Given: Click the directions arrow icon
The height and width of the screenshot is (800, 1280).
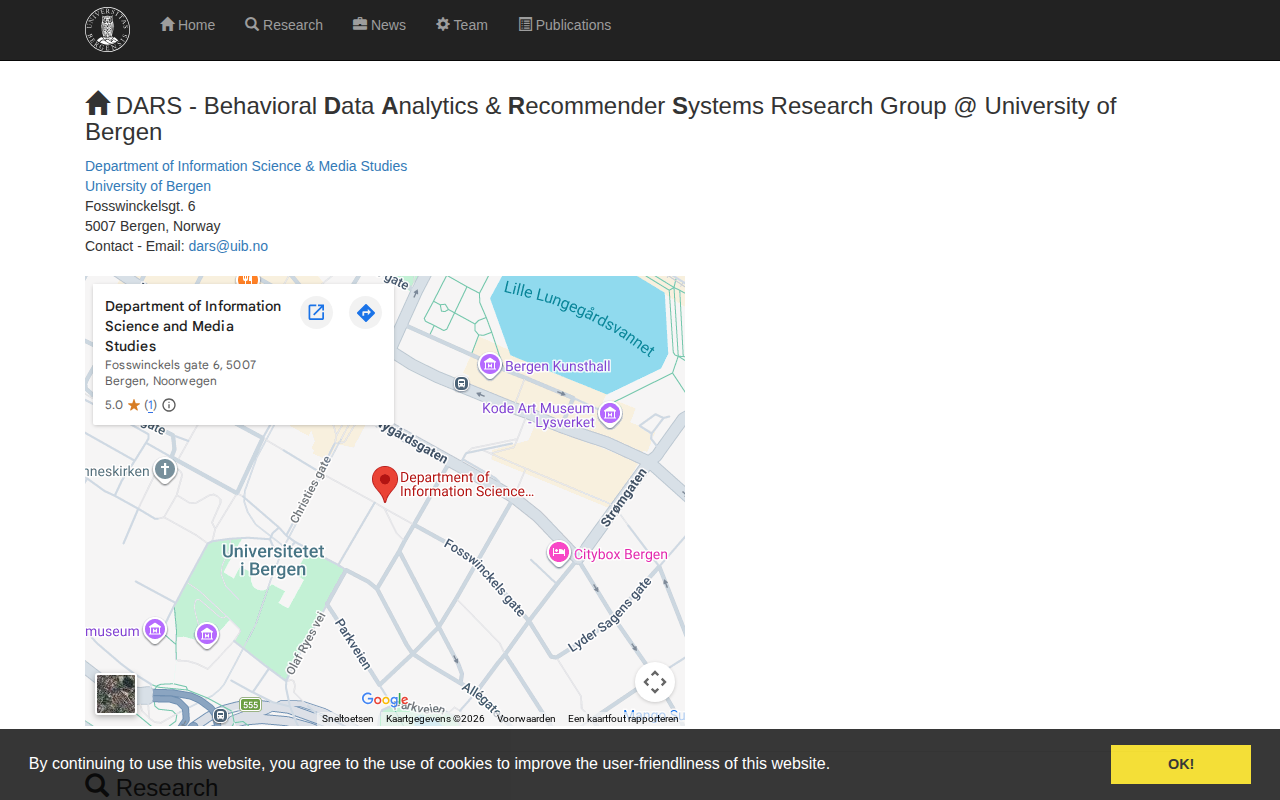Looking at the screenshot, I should (x=366, y=313).
